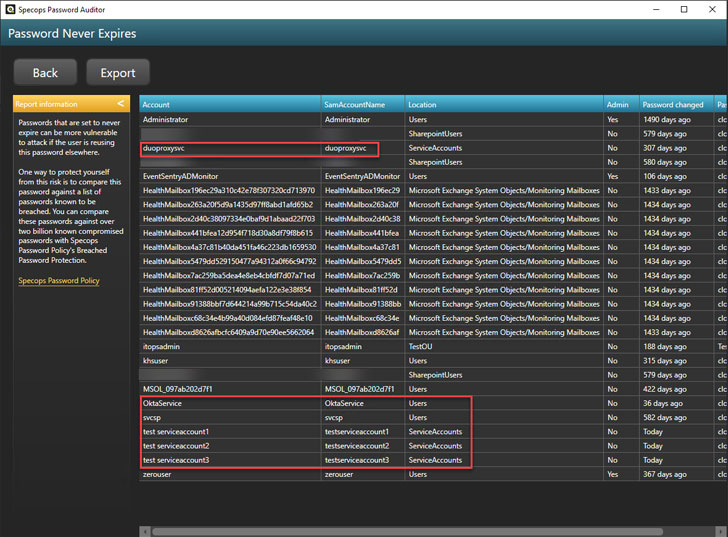Click the horizontal scrollbar left arrow

(145, 531)
